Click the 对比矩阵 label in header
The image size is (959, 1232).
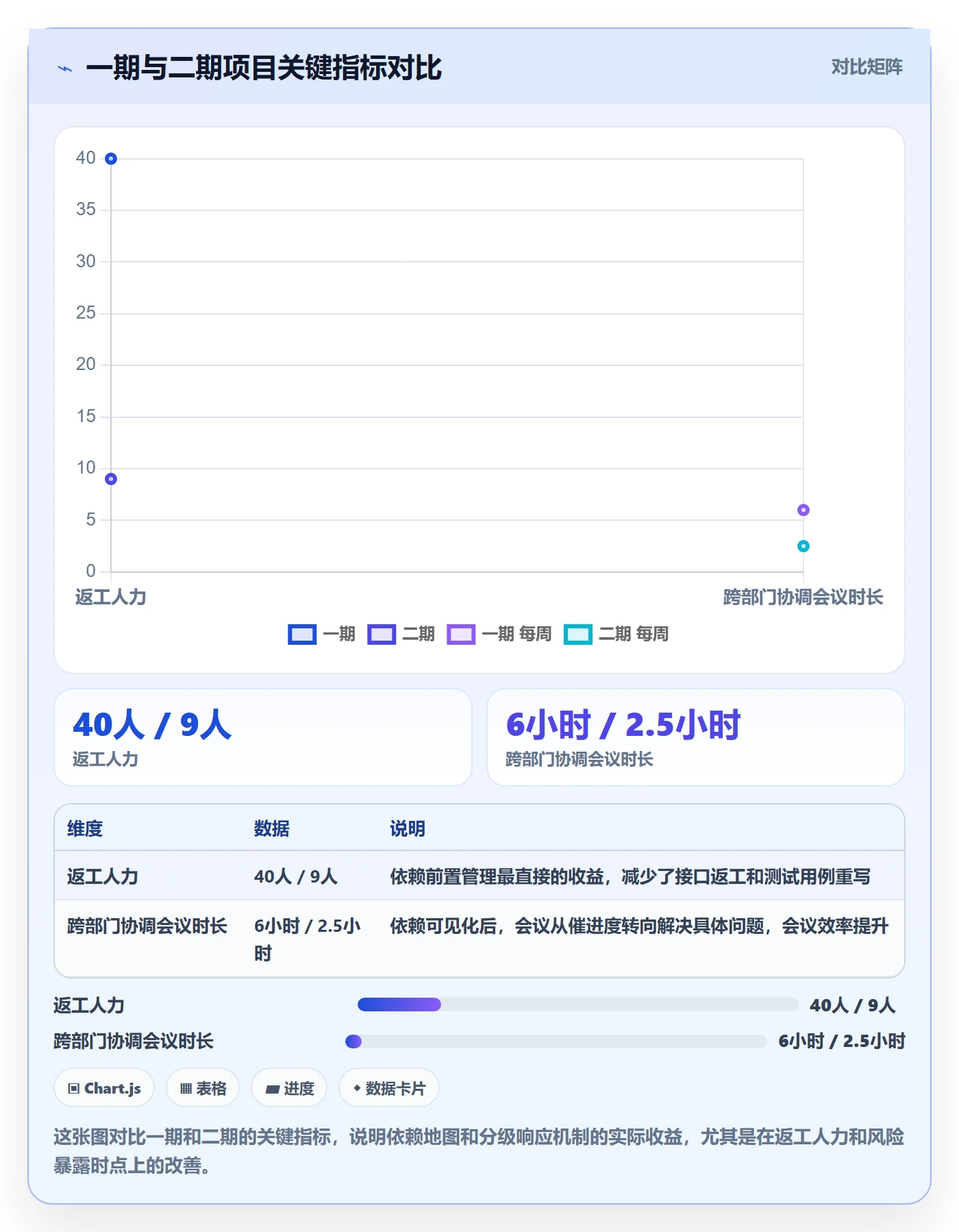tap(867, 67)
